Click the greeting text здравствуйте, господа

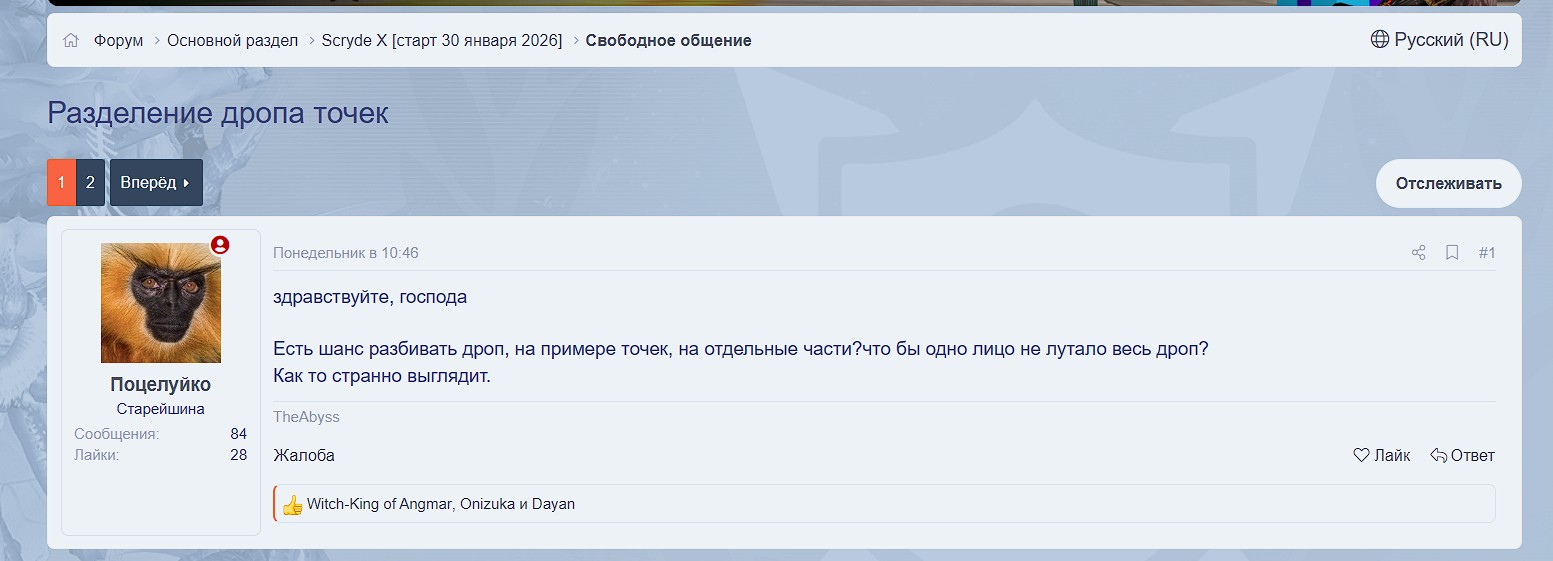pos(370,297)
